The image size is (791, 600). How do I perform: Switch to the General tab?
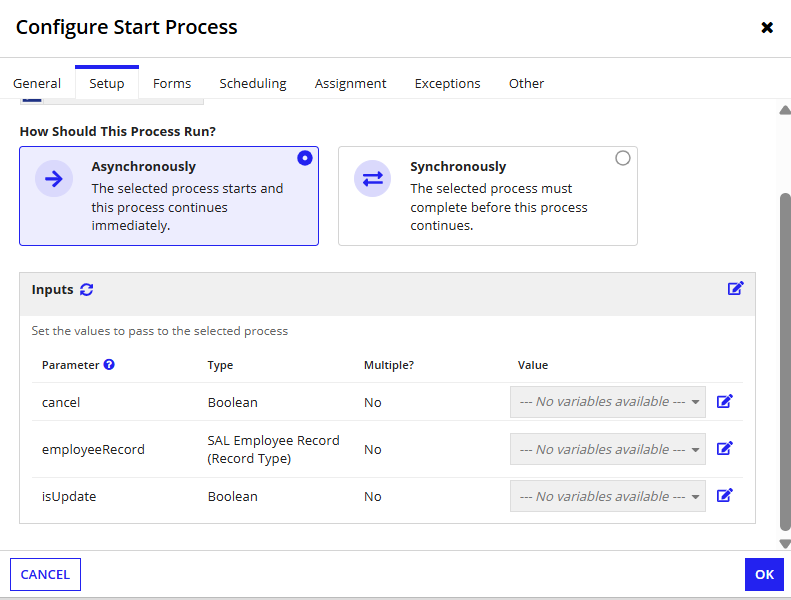pyautogui.click(x=37, y=83)
